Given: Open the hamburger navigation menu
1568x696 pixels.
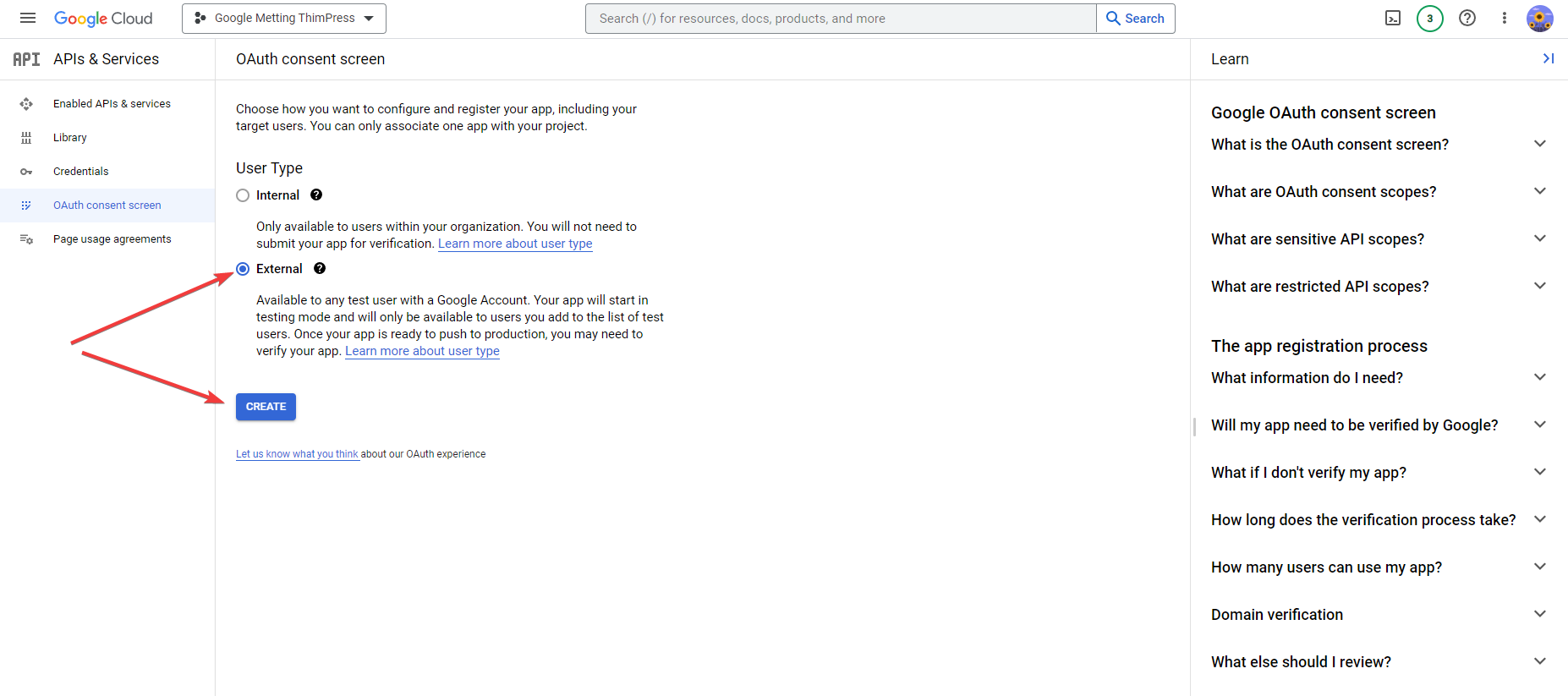Looking at the screenshot, I should click(28, 18).
